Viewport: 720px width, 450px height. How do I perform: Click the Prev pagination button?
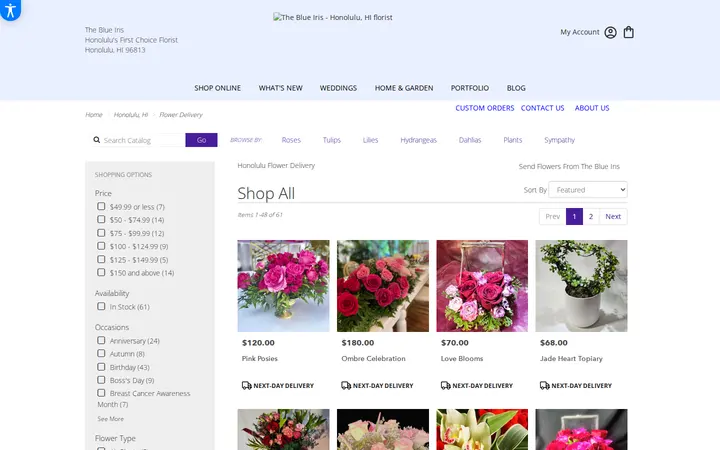coord(552,216)
